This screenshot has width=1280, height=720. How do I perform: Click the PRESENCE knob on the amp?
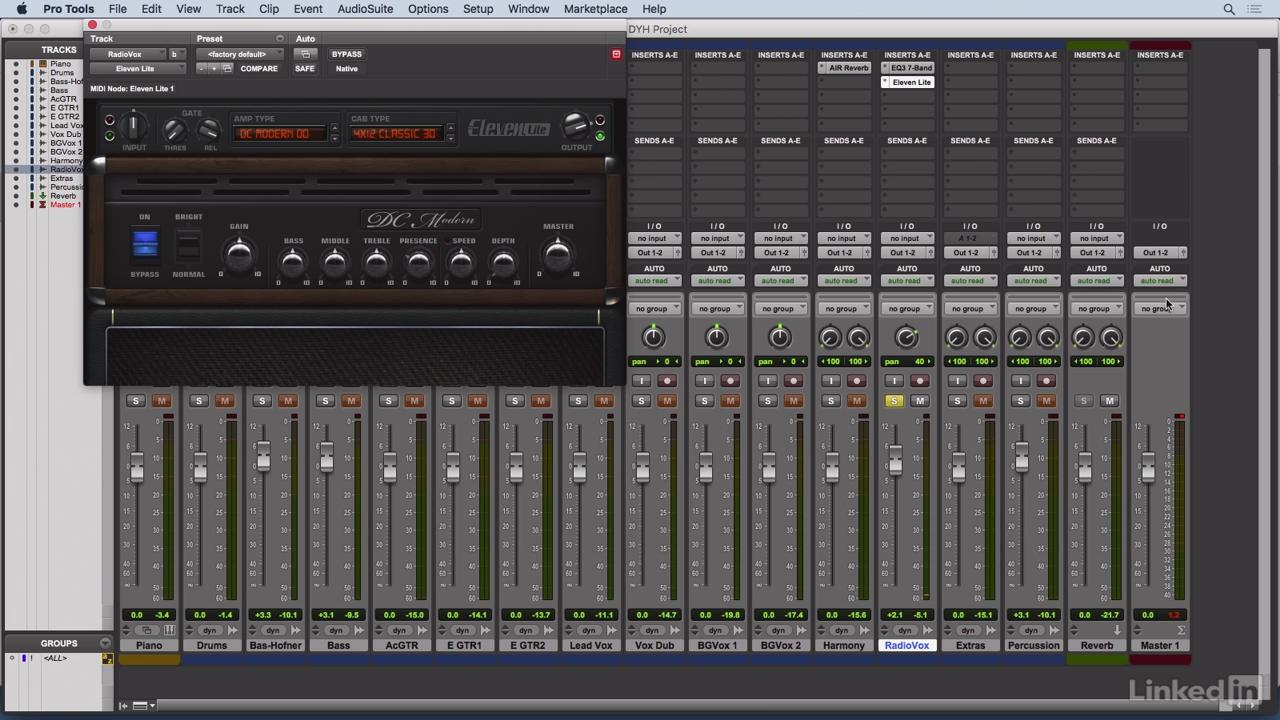point(419,264)
